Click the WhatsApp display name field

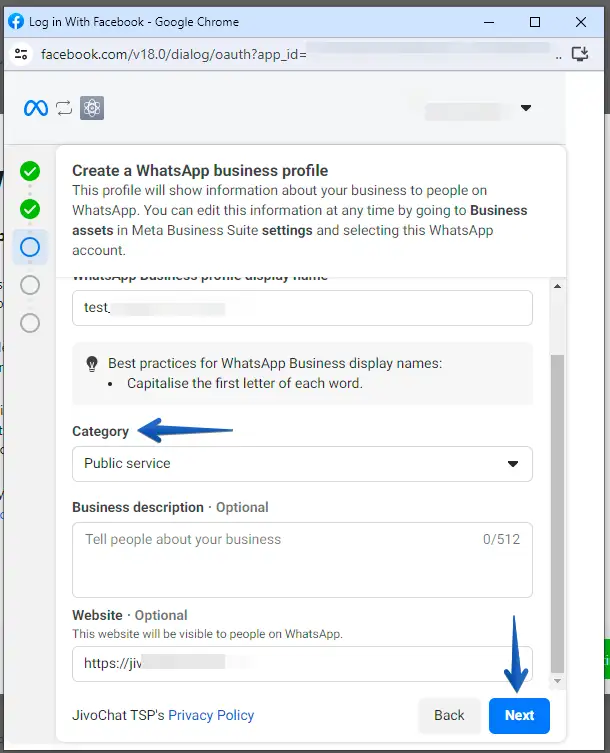pyautogui.click(x=302, y=308)
